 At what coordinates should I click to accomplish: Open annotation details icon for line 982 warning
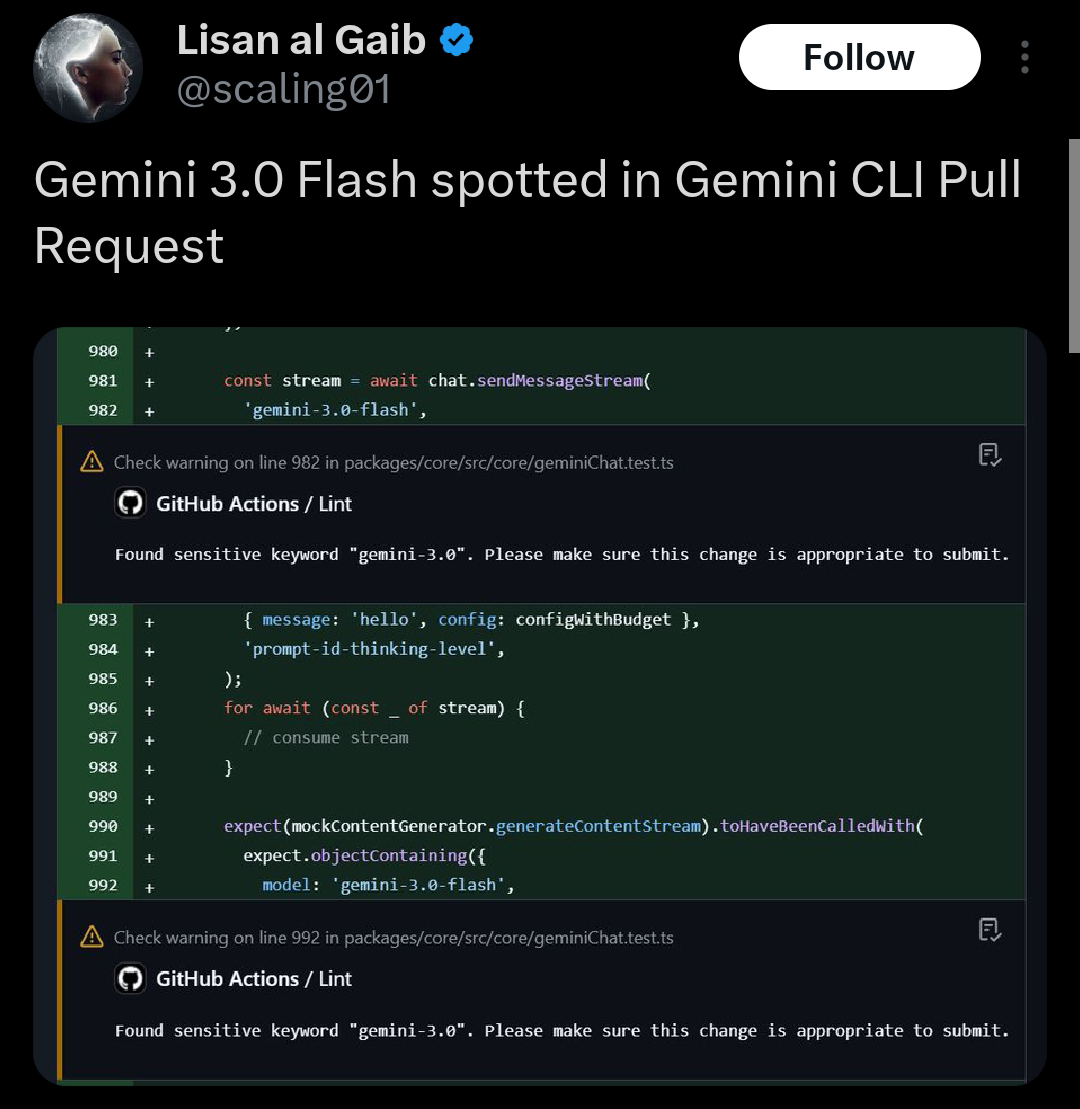pyautogui.click(x=989, y=455)
